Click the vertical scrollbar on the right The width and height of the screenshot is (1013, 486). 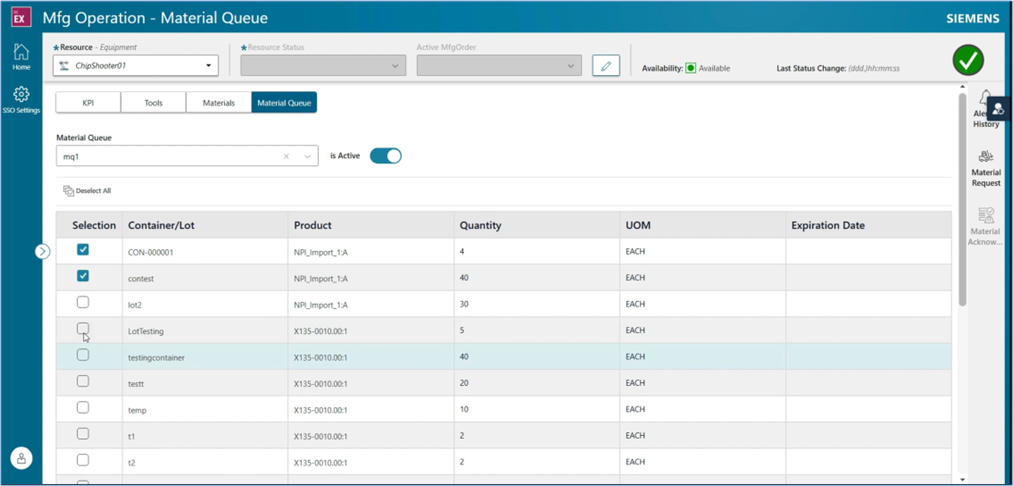[962, 200]
